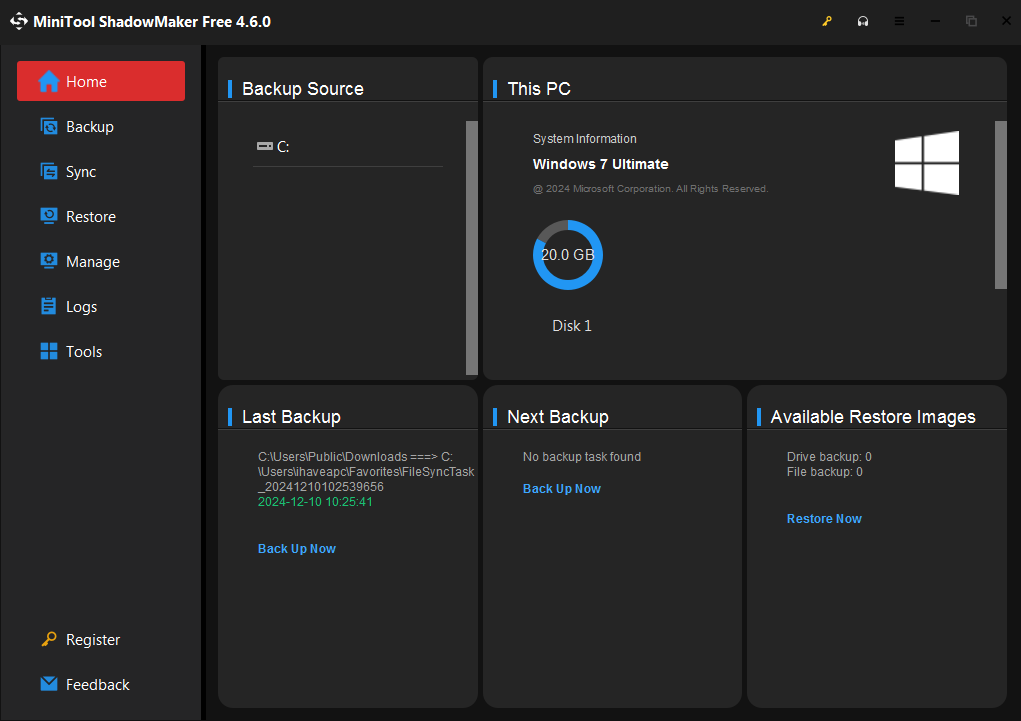
Task: Switch to the Sync page label
Action: click(81, 172)
